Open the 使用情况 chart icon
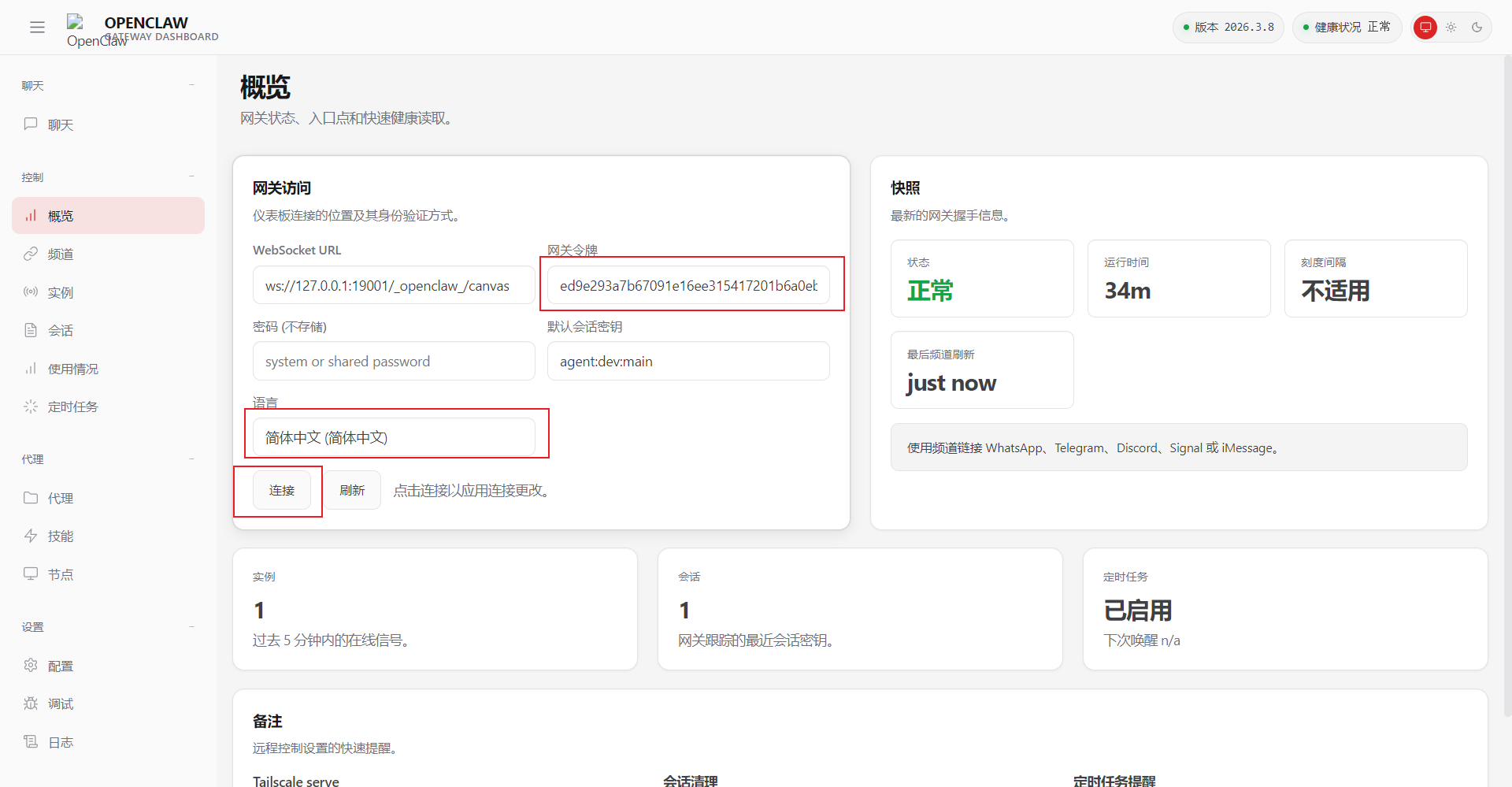1512x787 pixels. (x=31, y=369)
